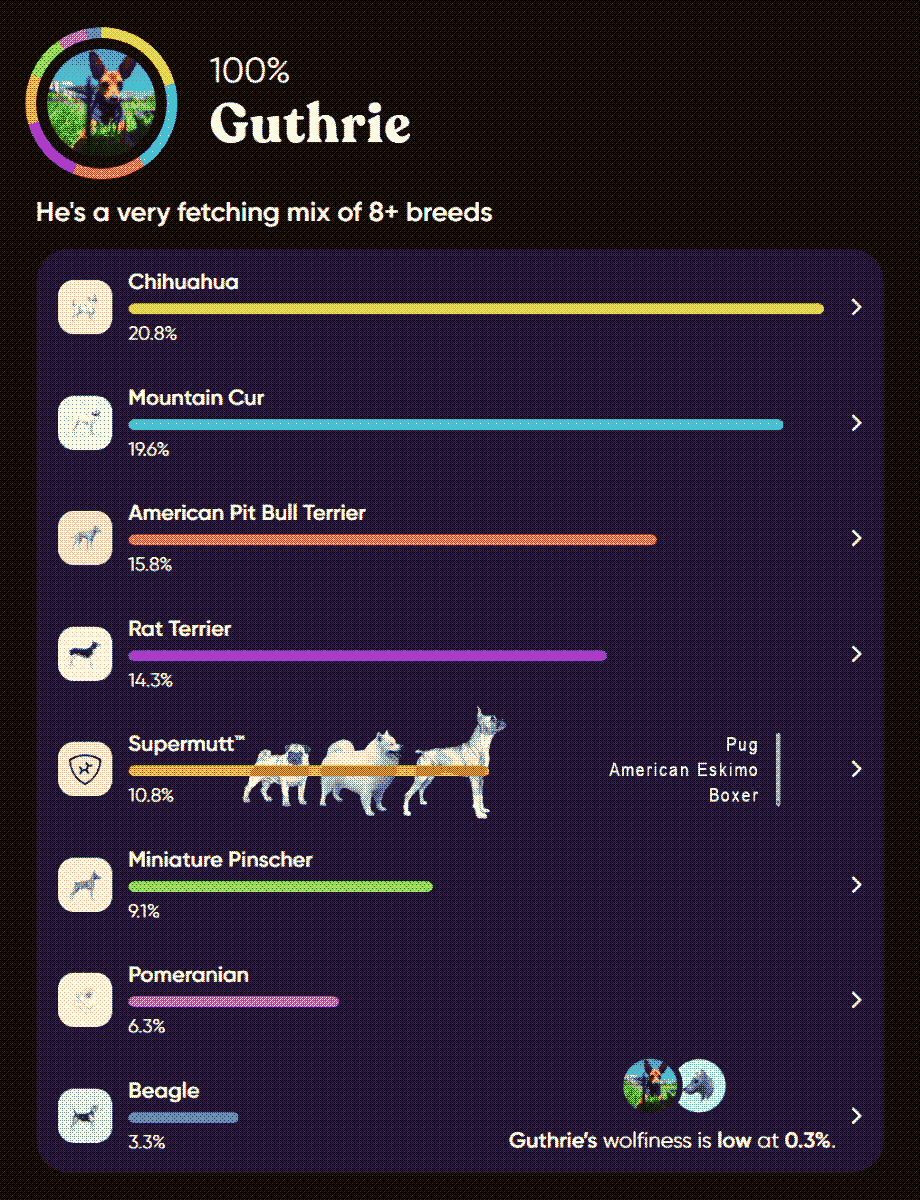Image resolution: width=920 pixels, height=1200 pixels.
Task: Select the American Pit Bull Terrier icon
Action: (x=84, y=538)
